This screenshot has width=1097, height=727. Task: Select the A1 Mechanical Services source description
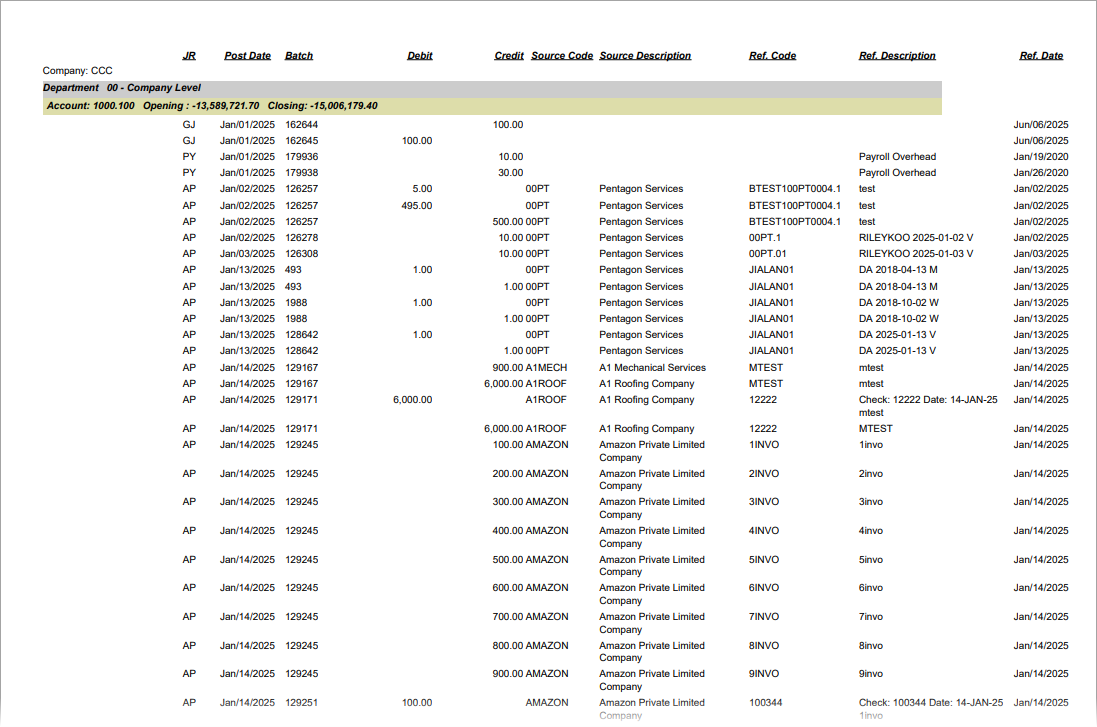tap(652, 368)
